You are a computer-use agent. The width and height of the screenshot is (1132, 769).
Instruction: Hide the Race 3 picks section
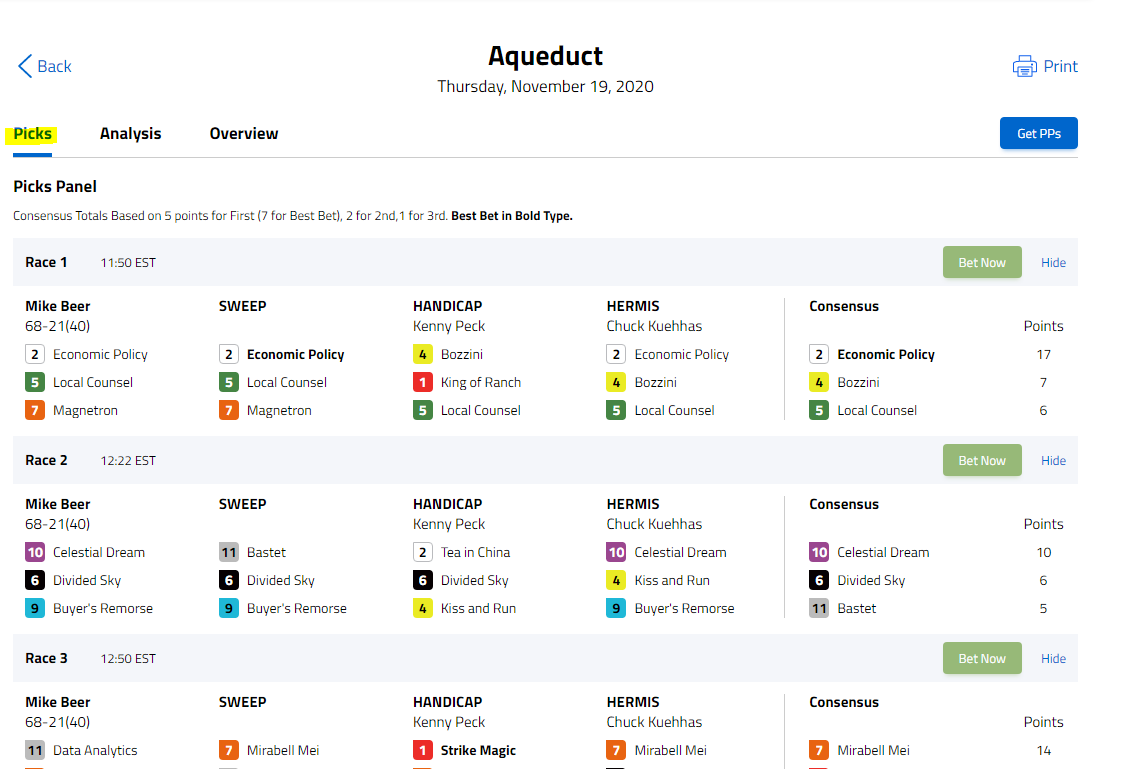[1053, 659]
